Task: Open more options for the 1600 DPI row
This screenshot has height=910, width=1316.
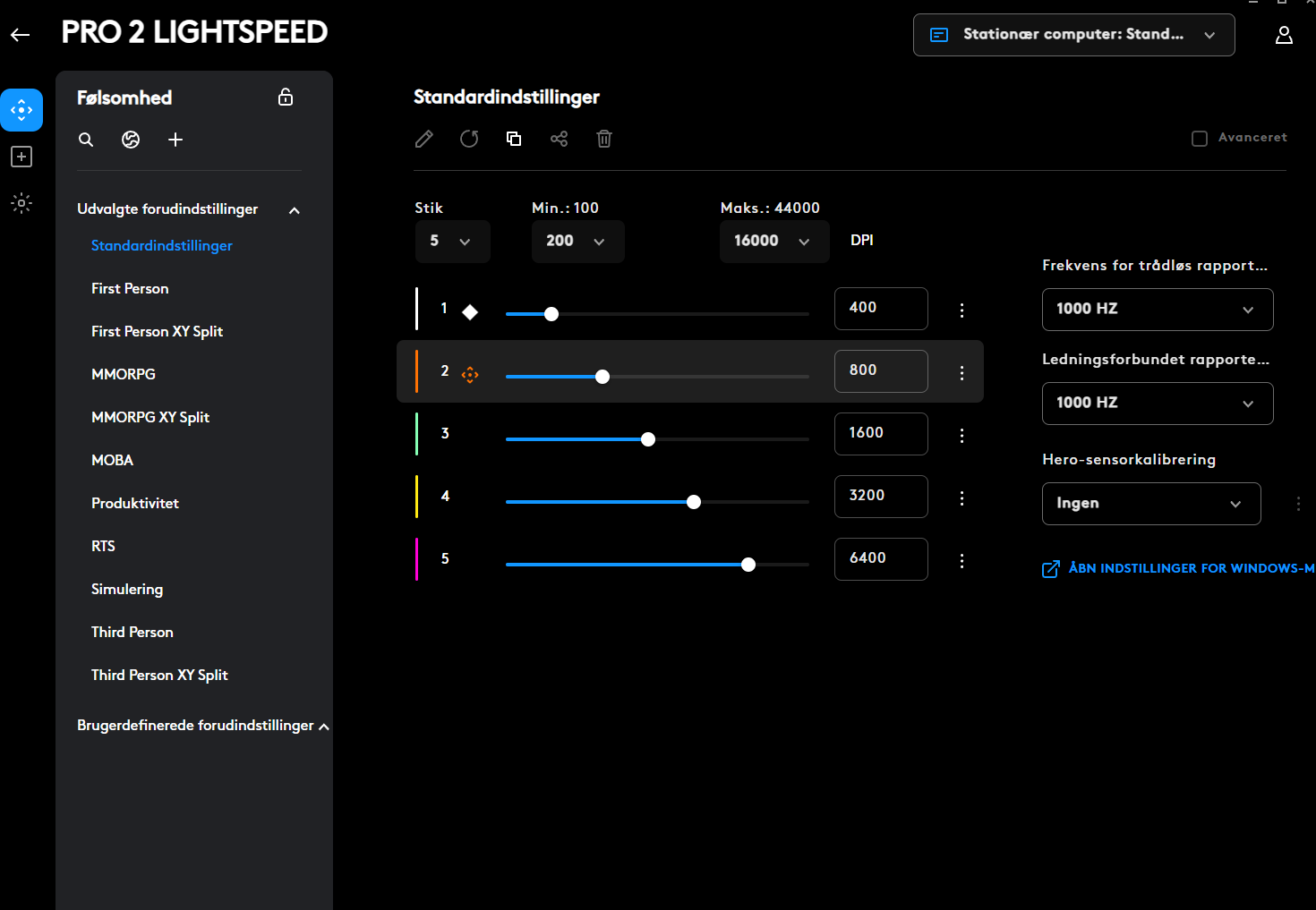Action: (x=962, y=436)
